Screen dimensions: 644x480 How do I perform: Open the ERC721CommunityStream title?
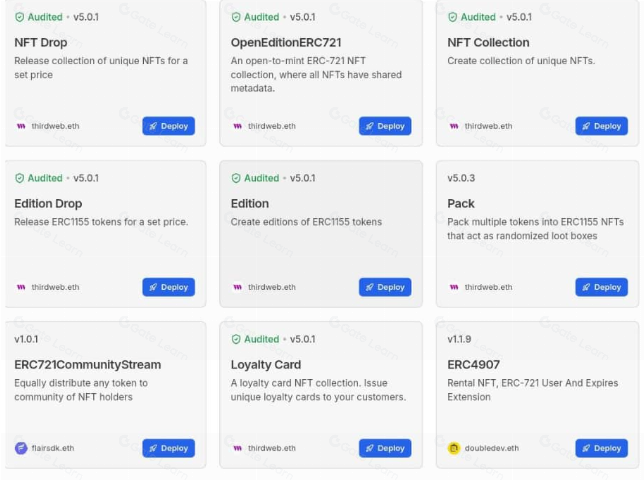click(x=87, y=365)
